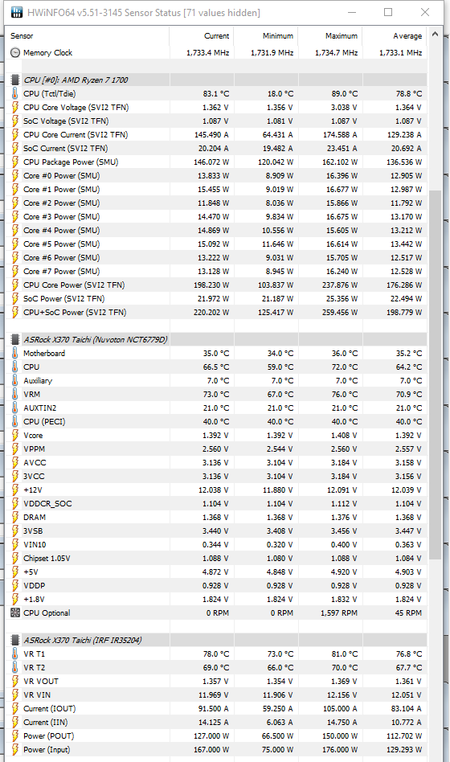Click the Memory Clock sensor clock icon
Screen dimensions: 450x762
(16, 52)
